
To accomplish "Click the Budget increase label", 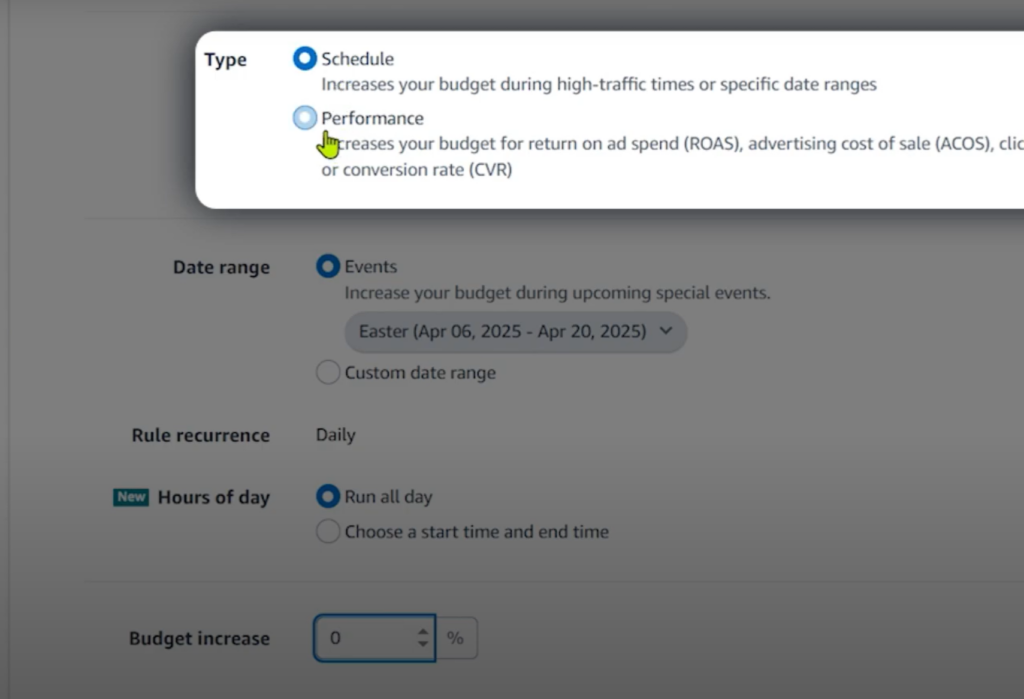I will [199, 638].
